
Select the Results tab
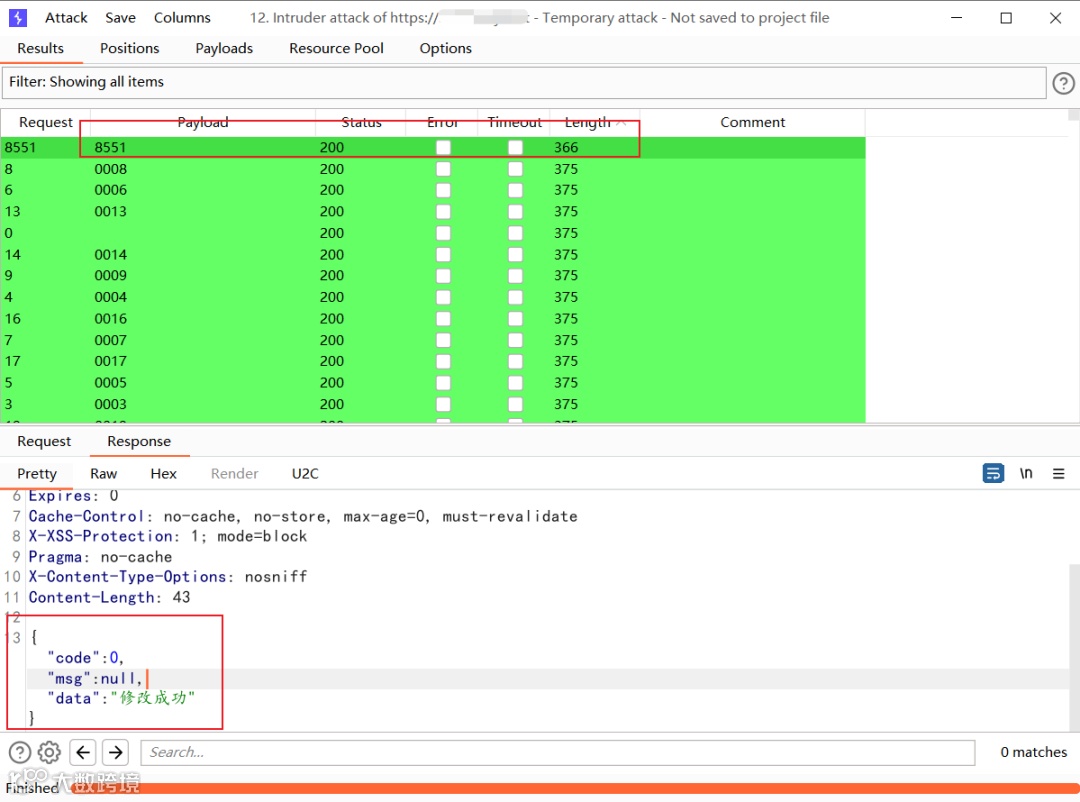point(41,48)
